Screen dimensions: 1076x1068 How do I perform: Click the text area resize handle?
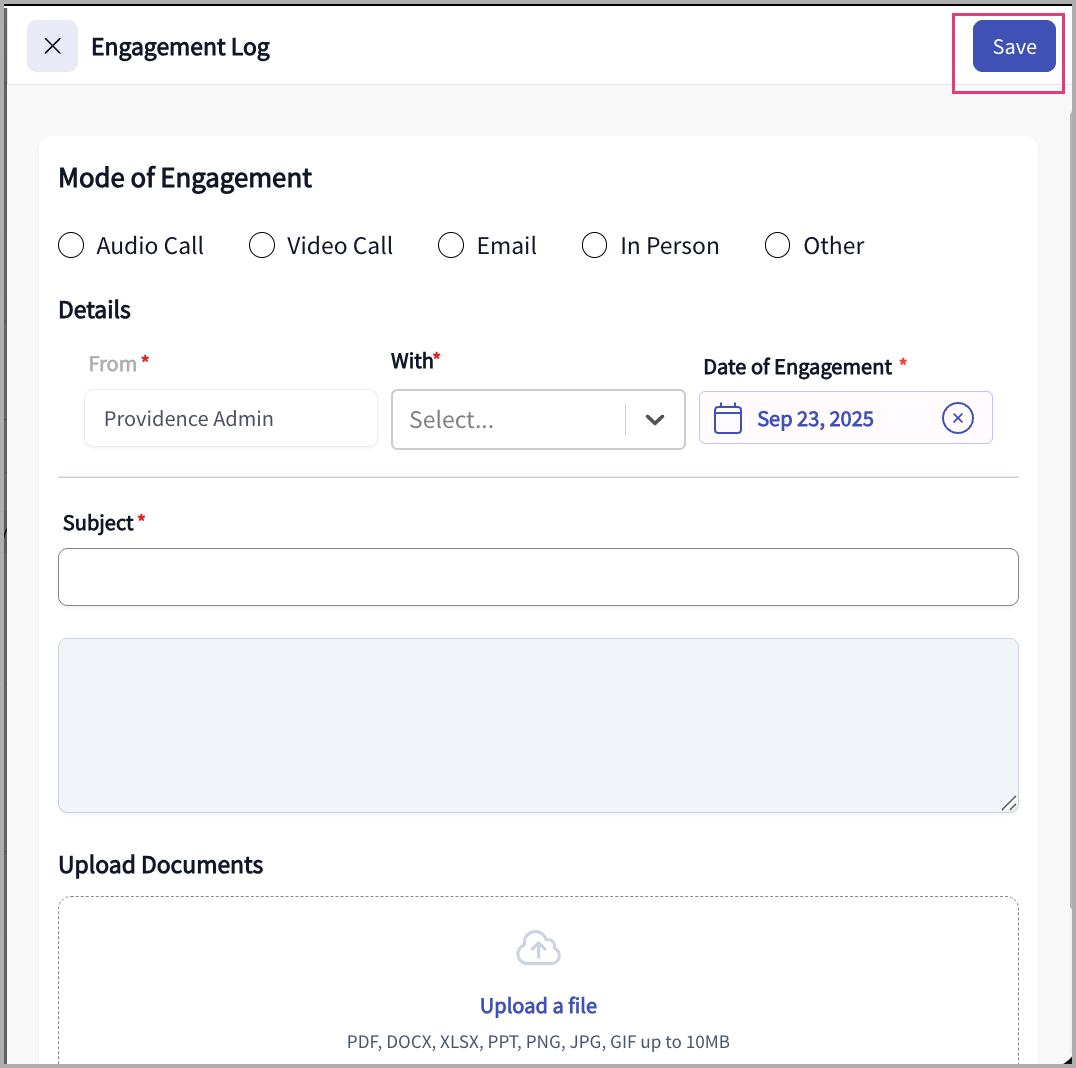[x=1009, y=803]
